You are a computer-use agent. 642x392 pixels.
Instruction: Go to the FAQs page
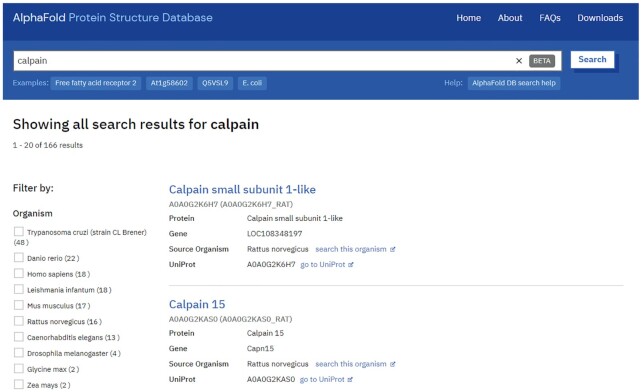tap(549, 18)
